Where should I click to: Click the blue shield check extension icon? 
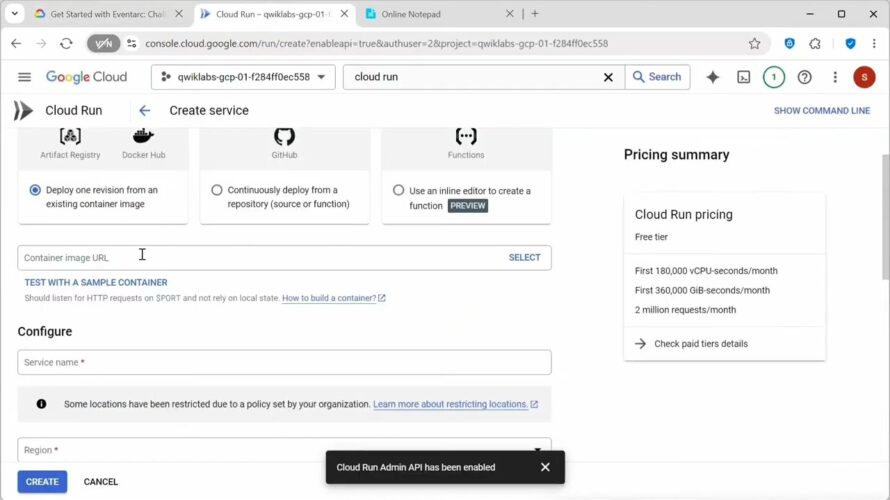click(x=850, y=43)
